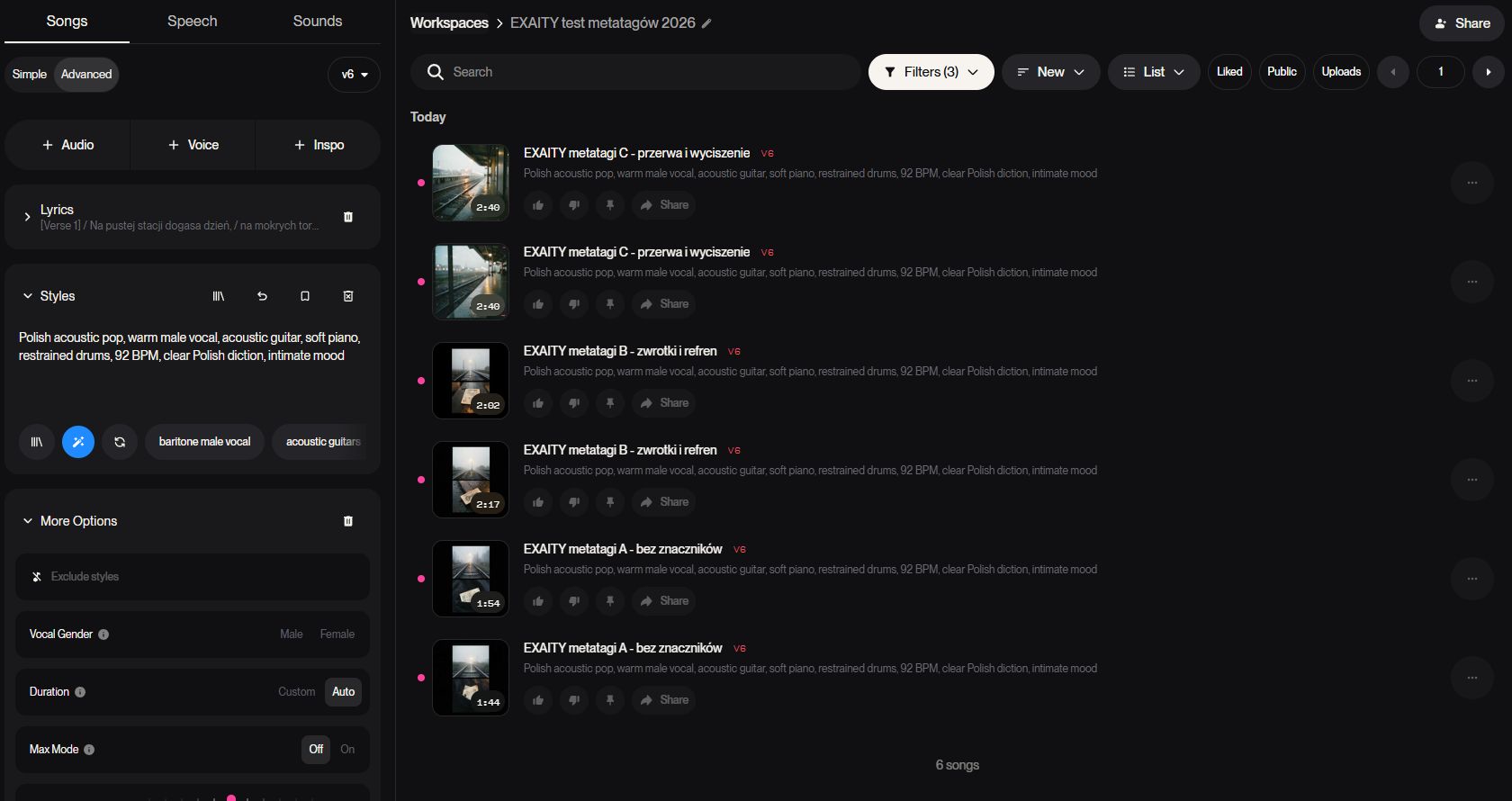The width and height of the screenshot is (1512, 801).
Task: Adjust the pink slider below Max Mode
Action: tap(231, 797)
